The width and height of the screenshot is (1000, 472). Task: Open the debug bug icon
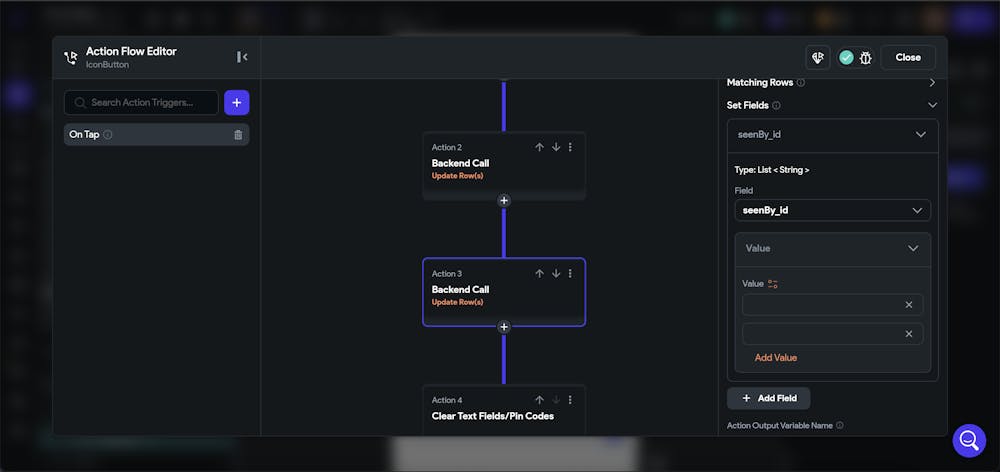(x=865, y=57)
